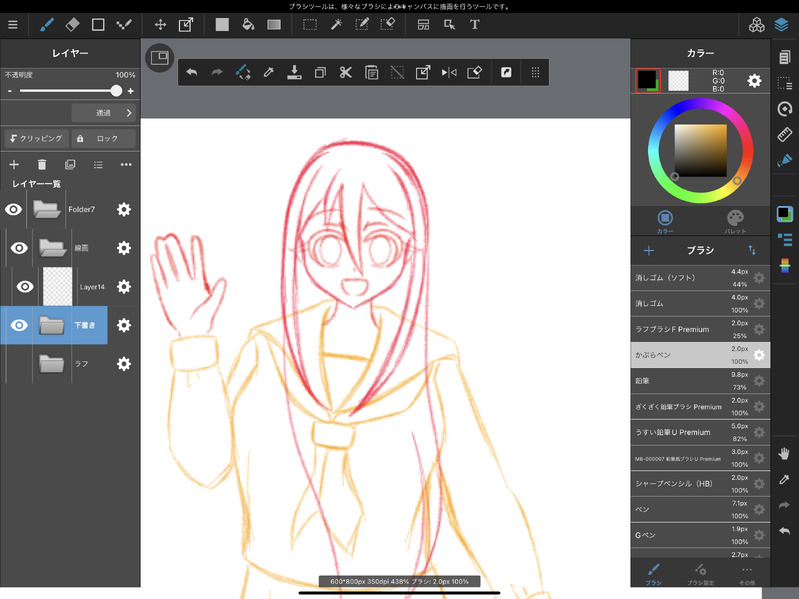Click the eyedropper in floating toolbar
Viewport: 799px width, 599px height.
(269, 72)
